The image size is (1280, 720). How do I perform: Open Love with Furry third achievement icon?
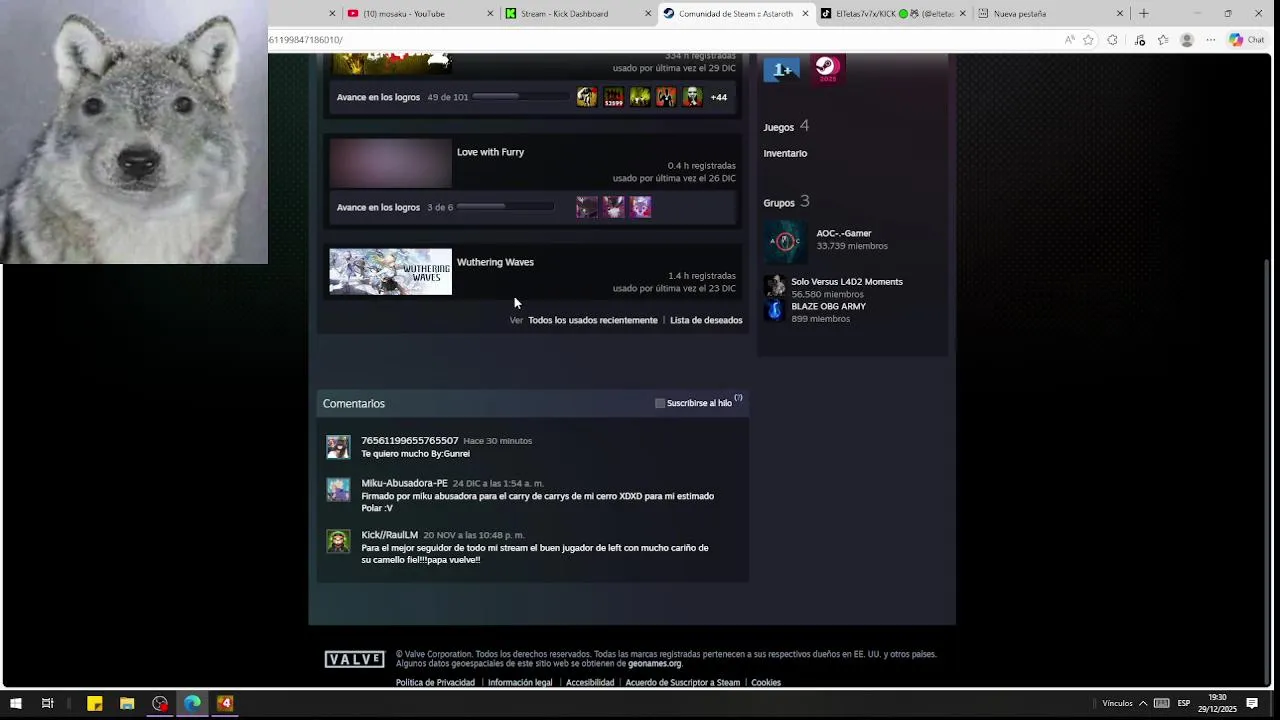(x=641, y=207)
